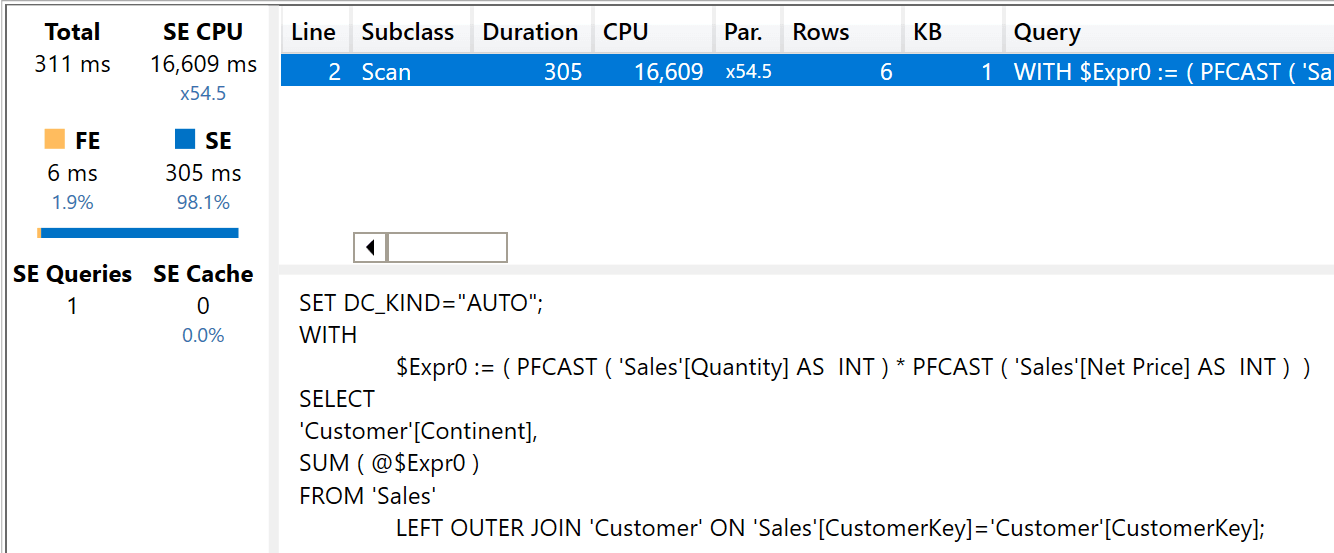Click the 1.9% FE percentage
The width and height of the screenshot is (1334, 553).
tap(72, 203)
